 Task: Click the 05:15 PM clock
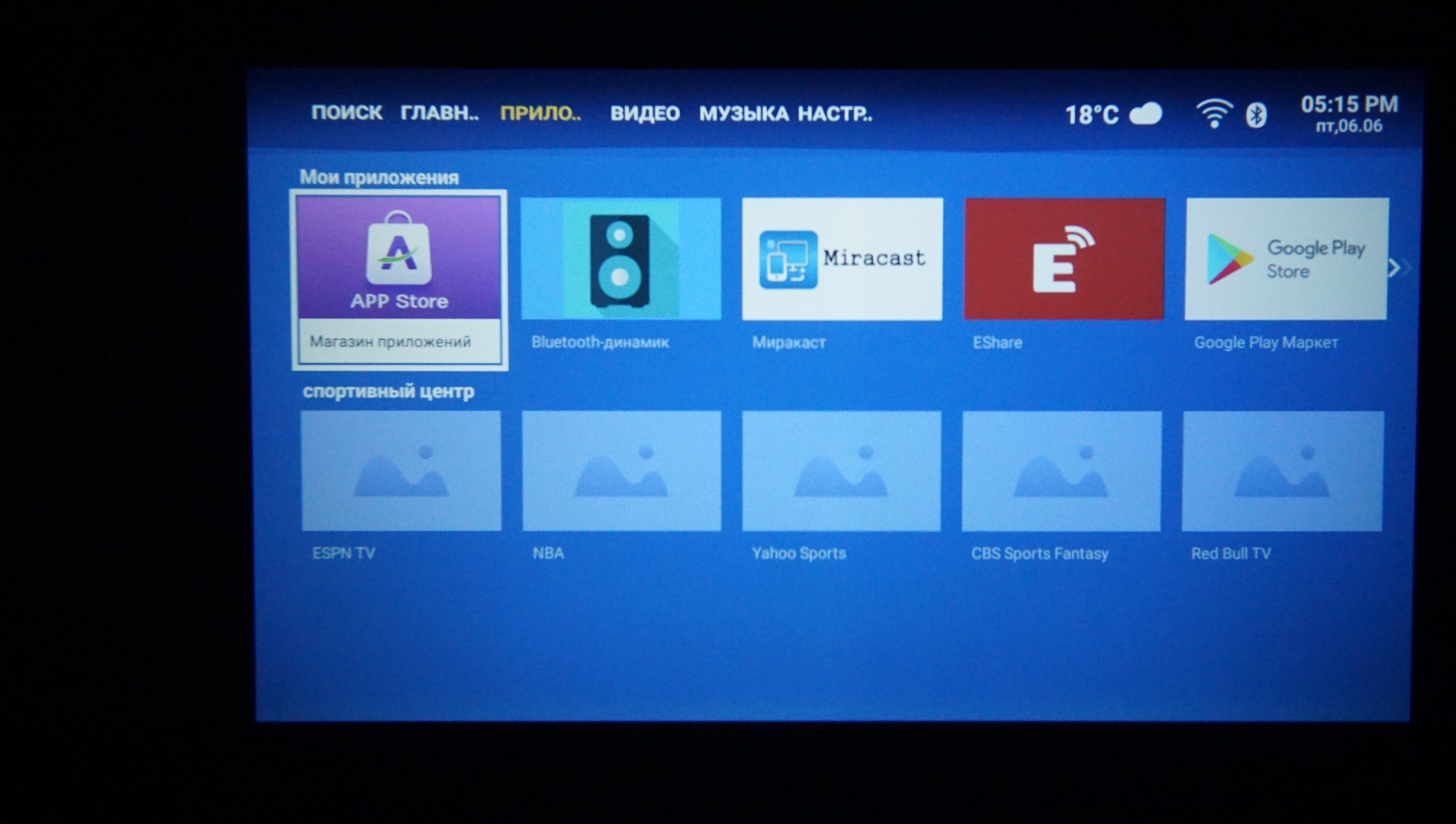[x=1349, y=104]
